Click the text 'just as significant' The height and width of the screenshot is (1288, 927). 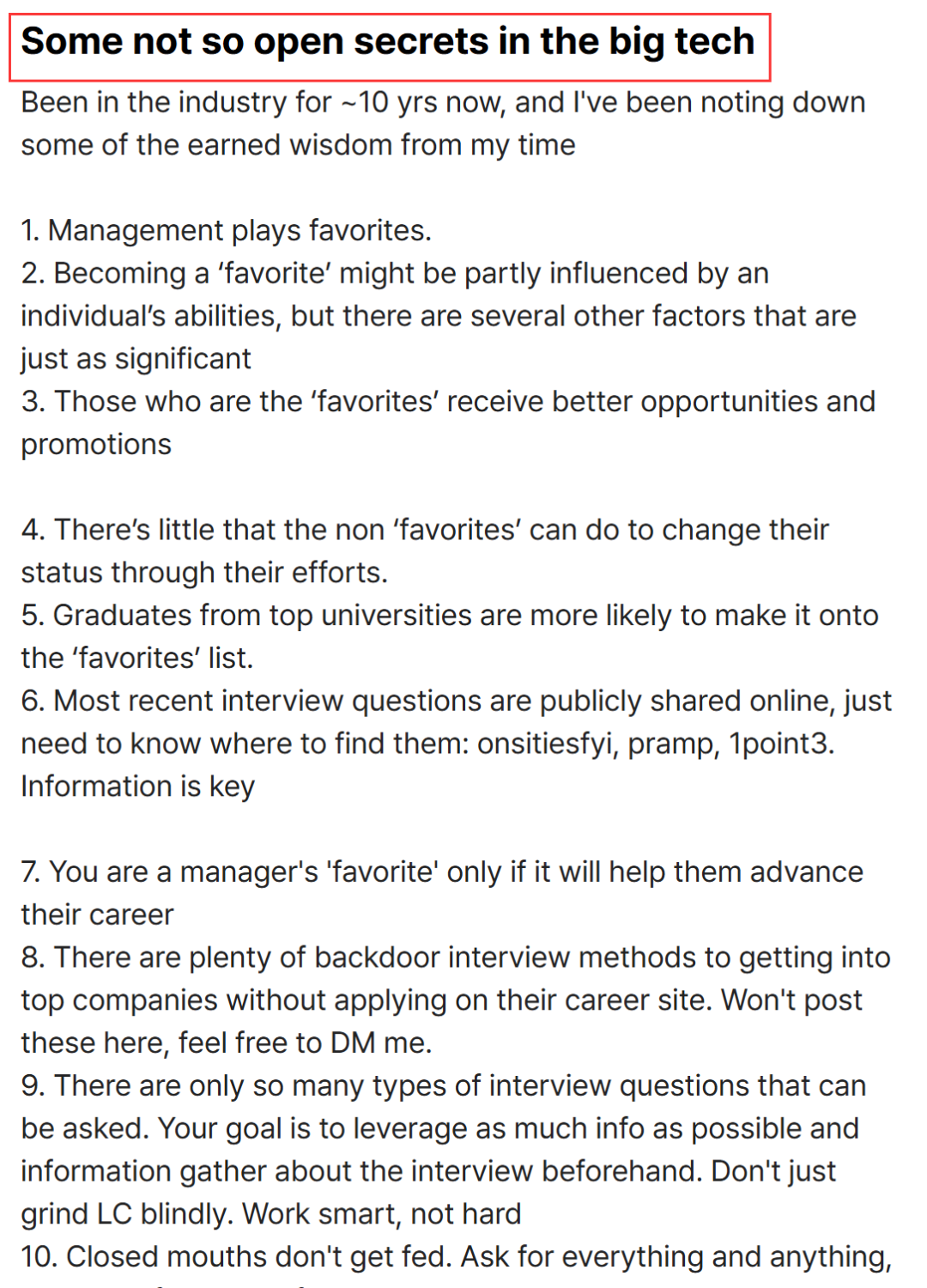click(136, 359)
